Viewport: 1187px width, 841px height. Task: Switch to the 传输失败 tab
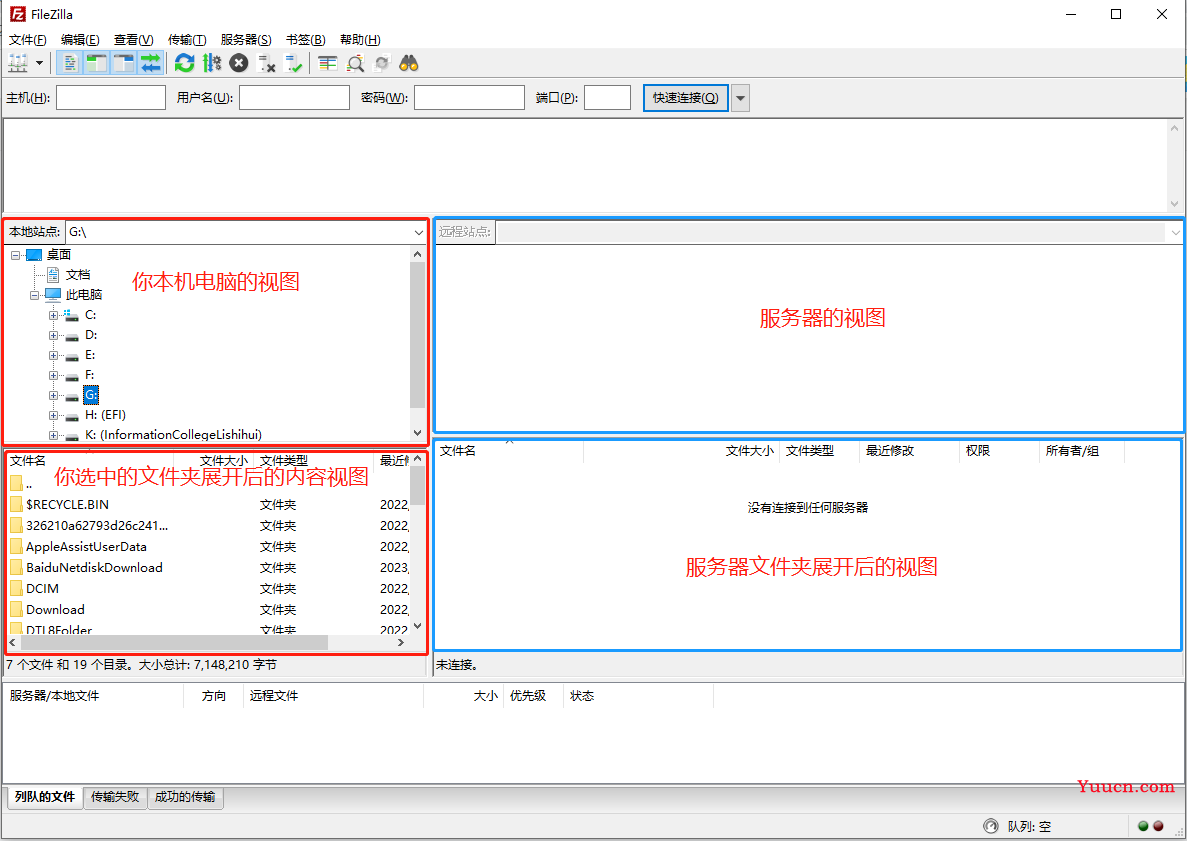(115, 796)
